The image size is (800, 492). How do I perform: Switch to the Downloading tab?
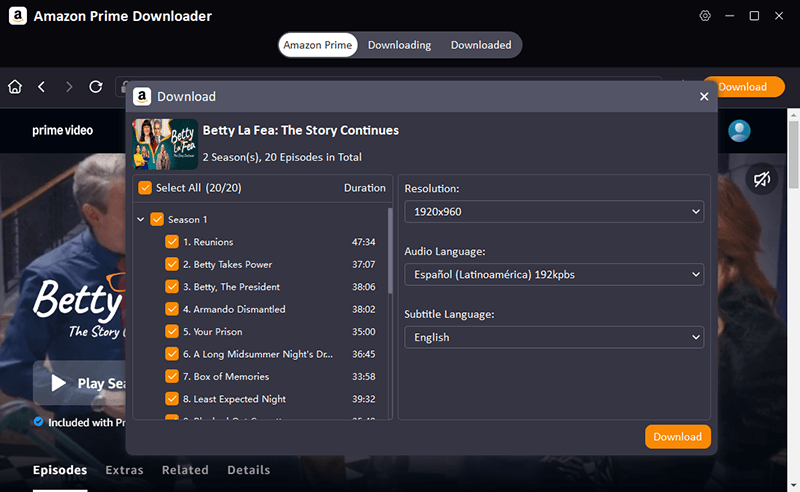399,45
